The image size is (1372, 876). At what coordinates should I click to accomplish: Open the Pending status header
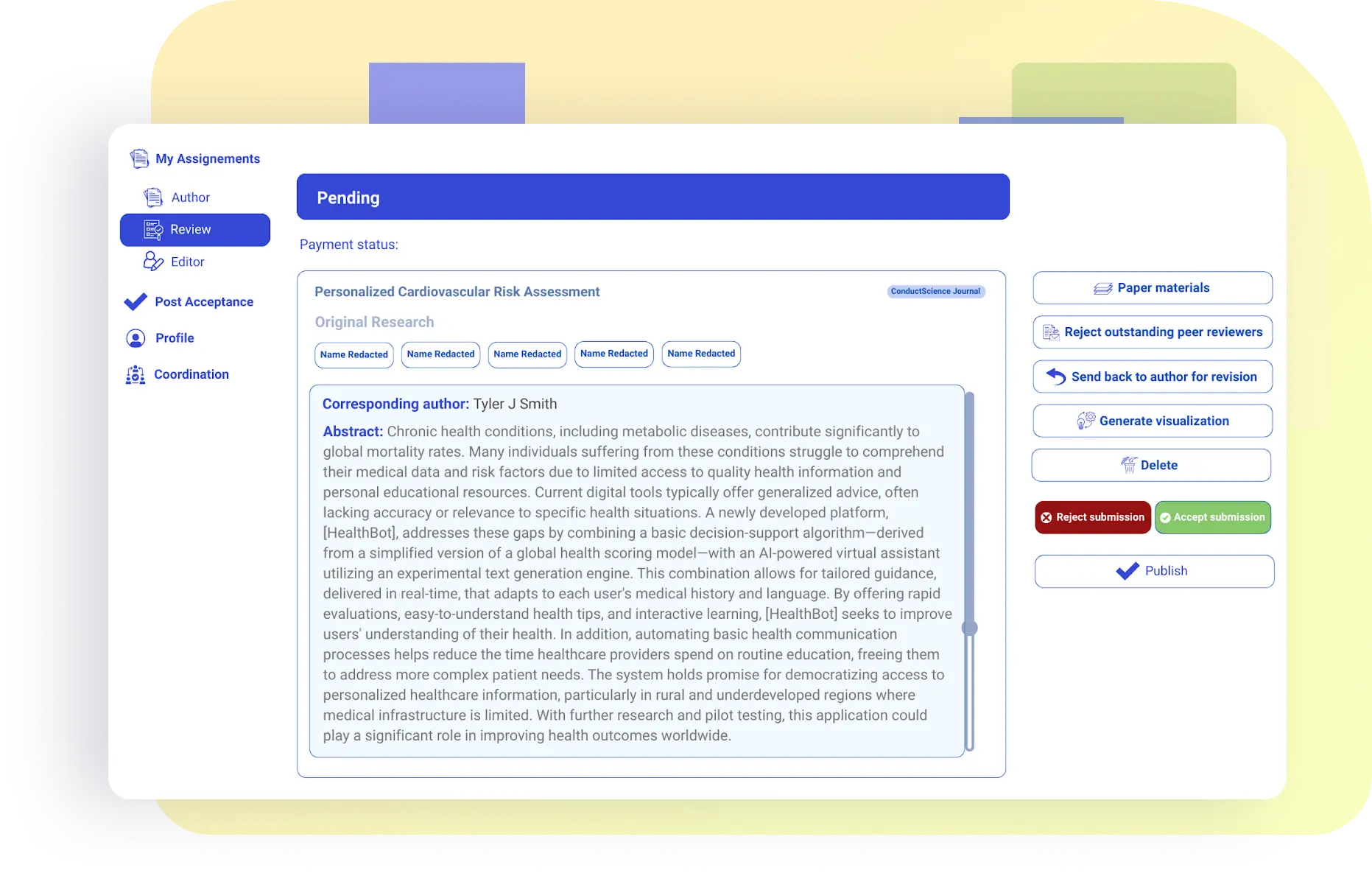652,197
